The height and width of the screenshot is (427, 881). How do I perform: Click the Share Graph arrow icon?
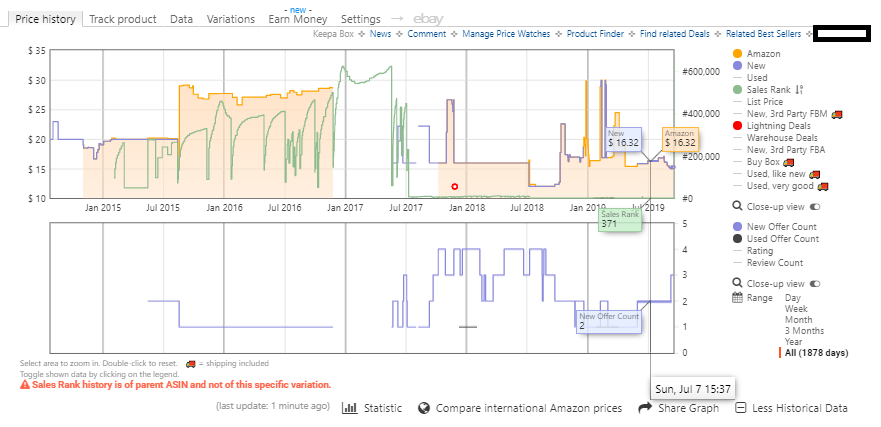click(x=645, y=408)
